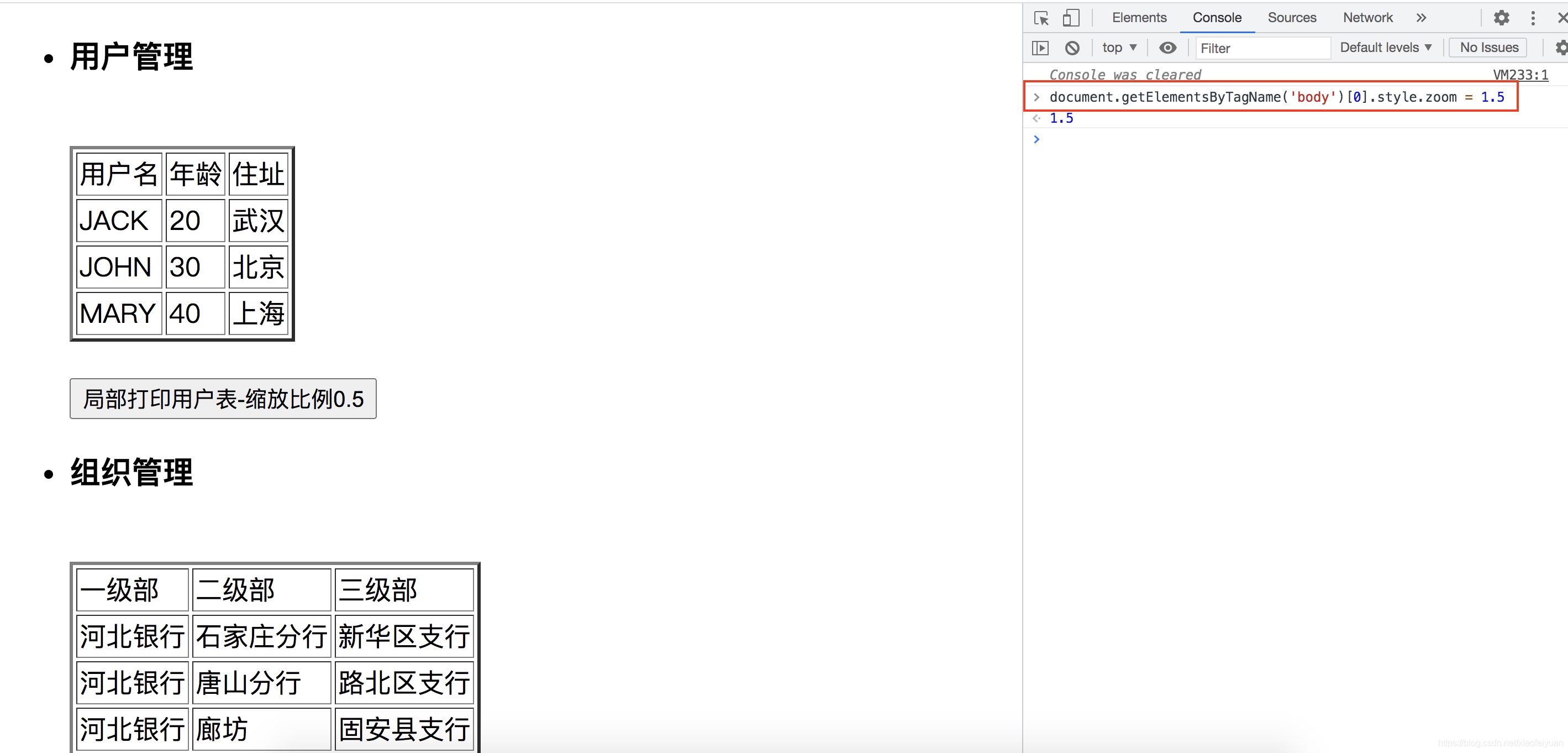Click the live expression eye icon

[x=1167, y=48]
